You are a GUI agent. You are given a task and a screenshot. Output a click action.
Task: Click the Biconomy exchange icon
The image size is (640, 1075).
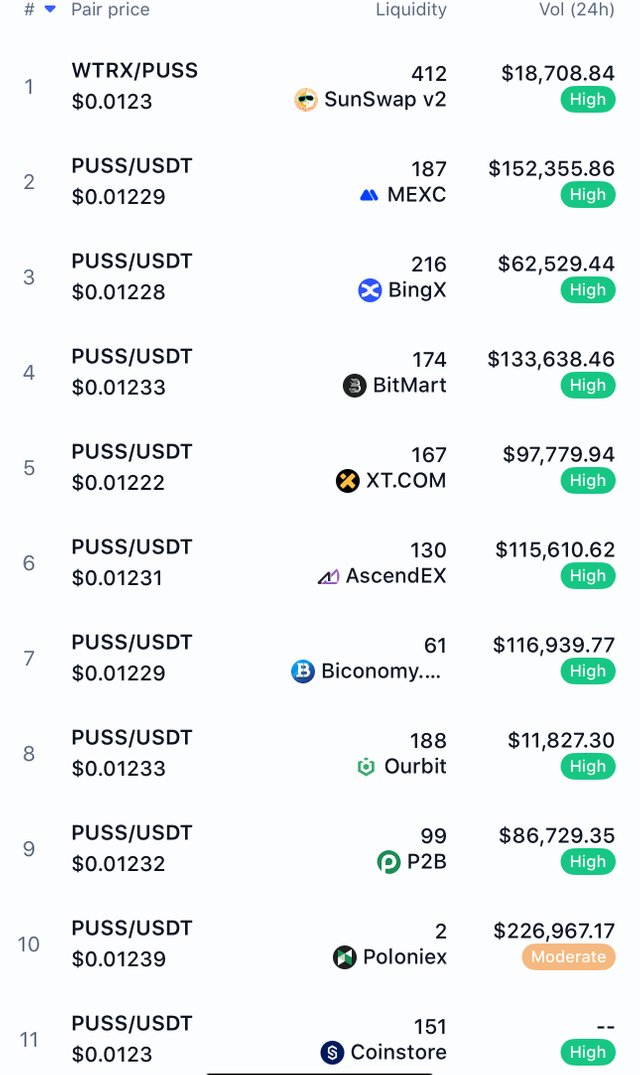(x=303, y=671)
